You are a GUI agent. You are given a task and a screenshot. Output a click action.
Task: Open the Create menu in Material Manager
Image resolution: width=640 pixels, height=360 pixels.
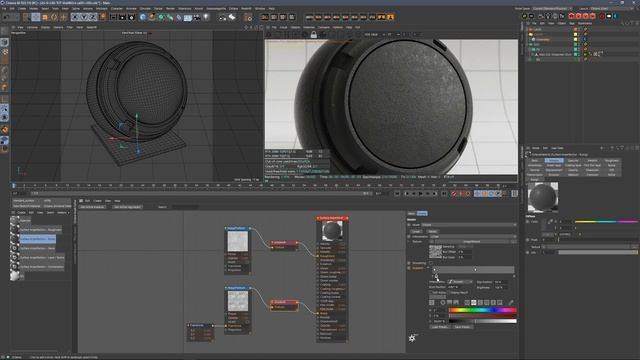point(21,213)
